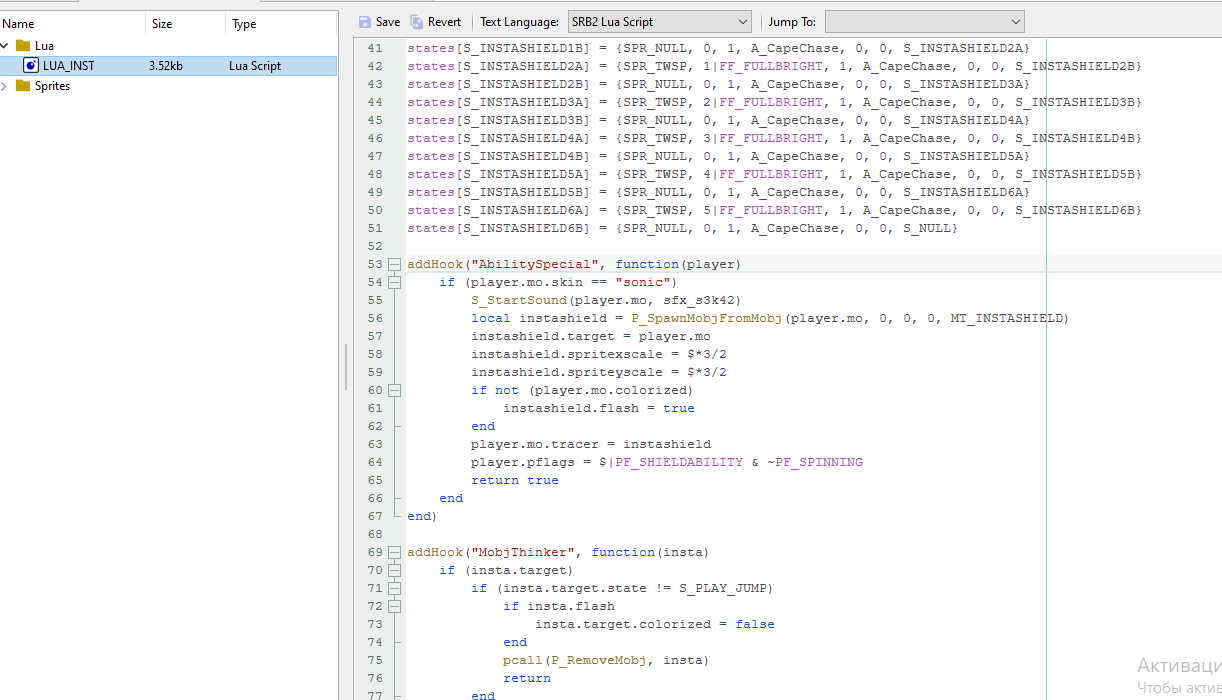Sort entries by Size column header
Viewport: 1222px width, 700px height.
(185, 24)
